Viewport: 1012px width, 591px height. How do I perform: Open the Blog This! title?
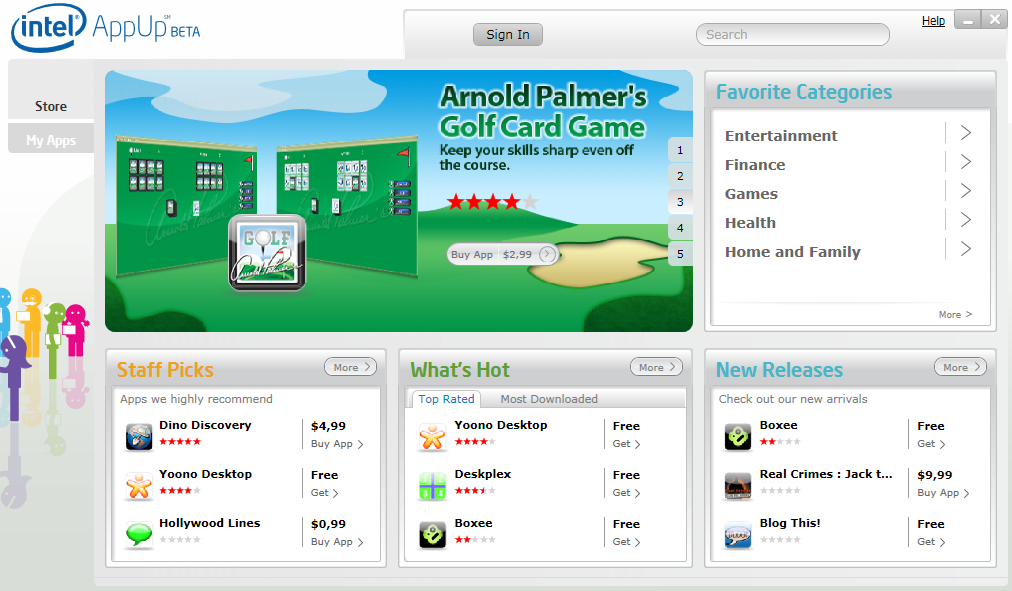pos(790,523)
